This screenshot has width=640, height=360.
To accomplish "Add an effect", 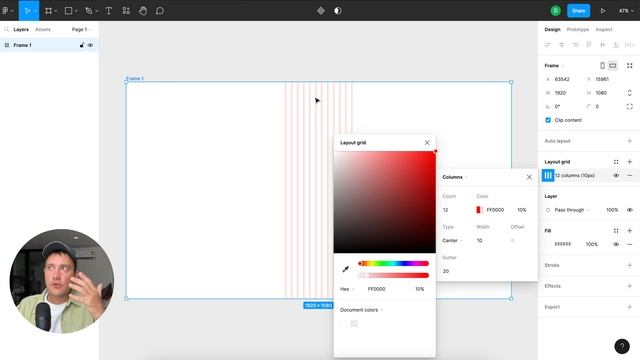I will [x=630, y=286].
